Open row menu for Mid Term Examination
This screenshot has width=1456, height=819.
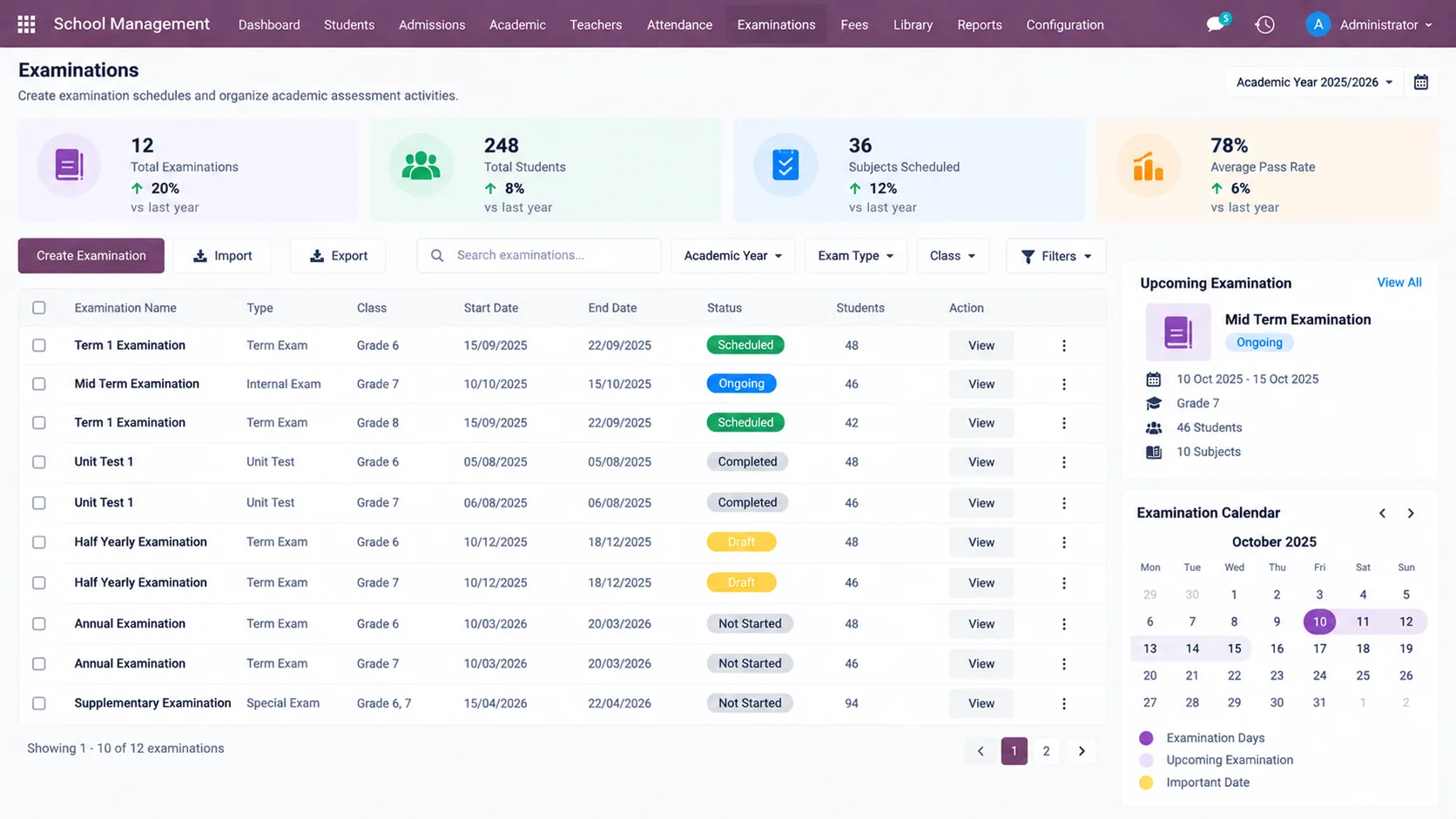[x=1064, y=384]
